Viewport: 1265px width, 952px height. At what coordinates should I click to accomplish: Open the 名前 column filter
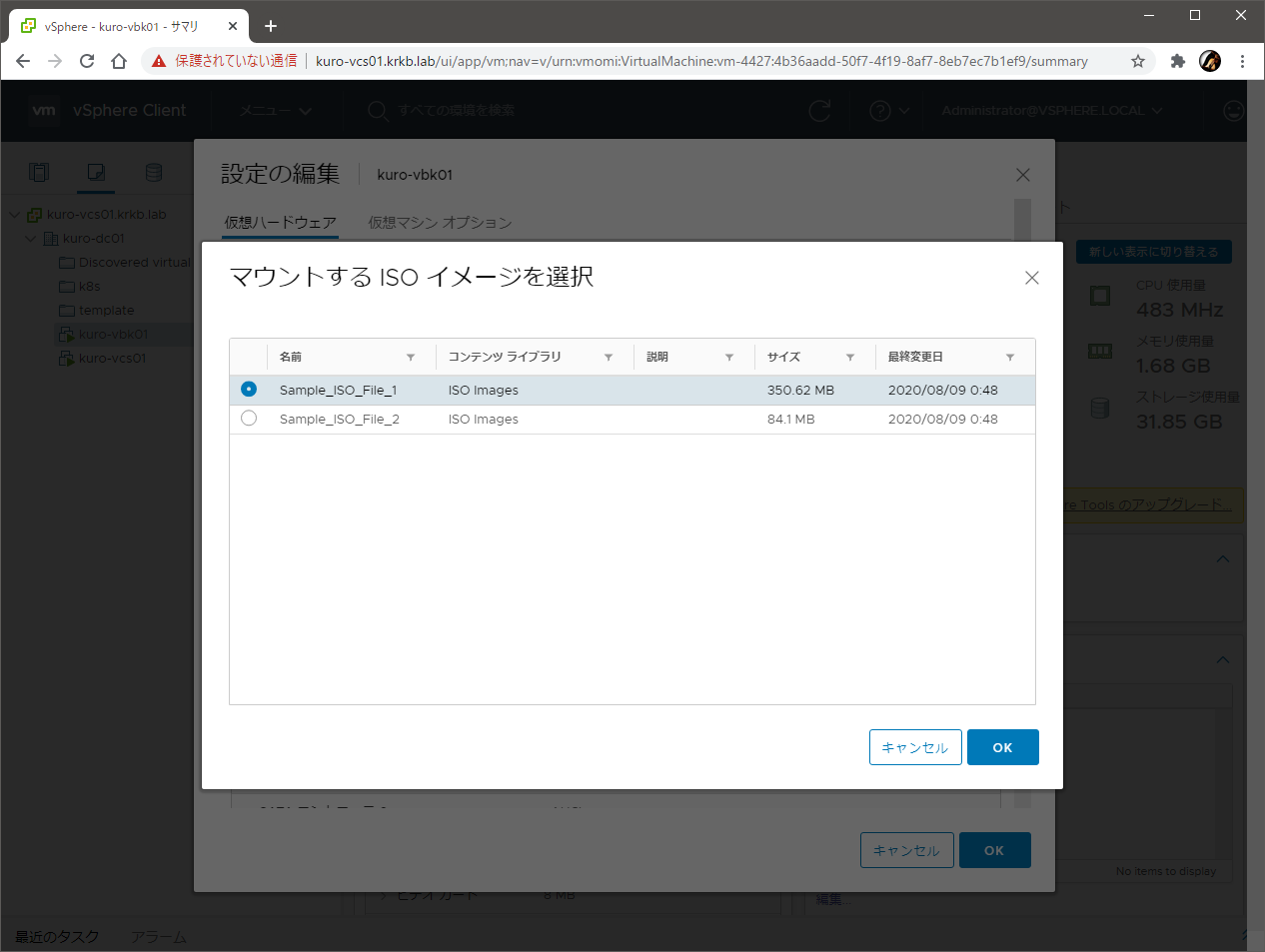tap(411, 358)
